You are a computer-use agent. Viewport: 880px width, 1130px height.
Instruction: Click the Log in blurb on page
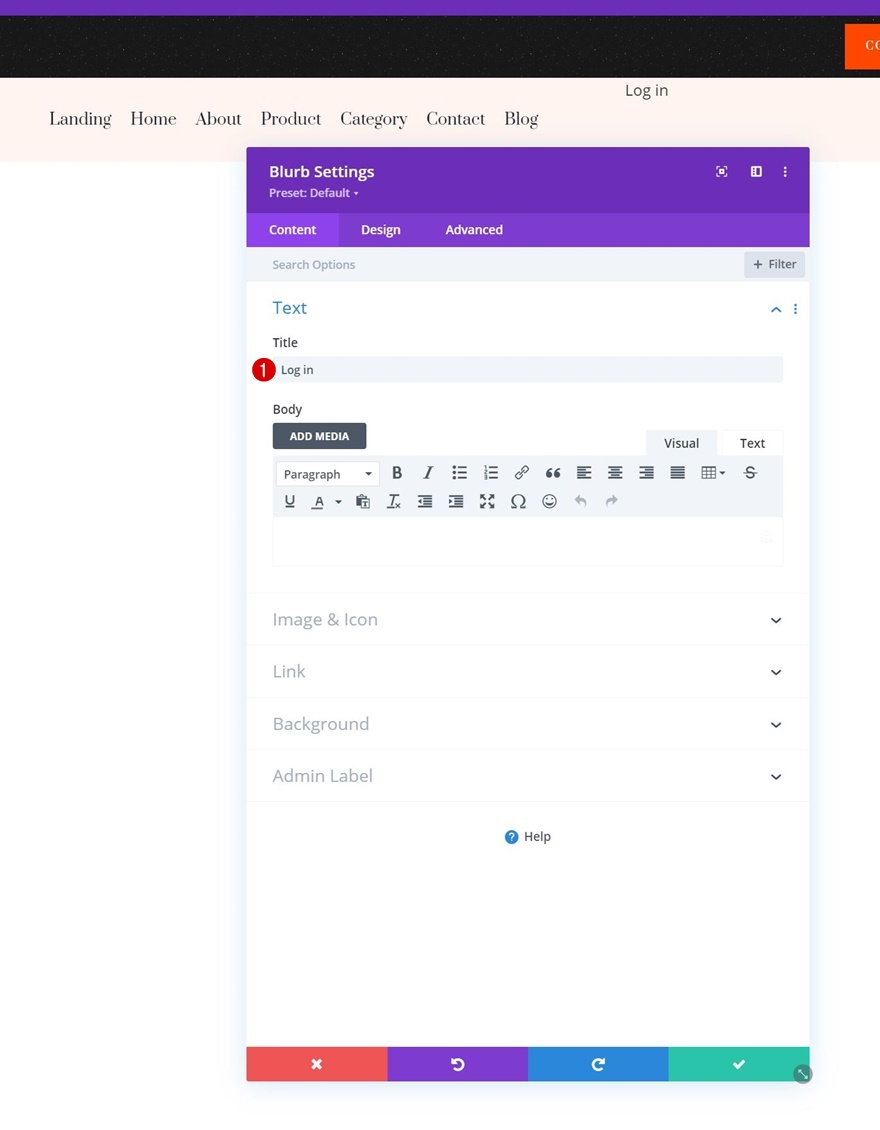click(646, 91)
